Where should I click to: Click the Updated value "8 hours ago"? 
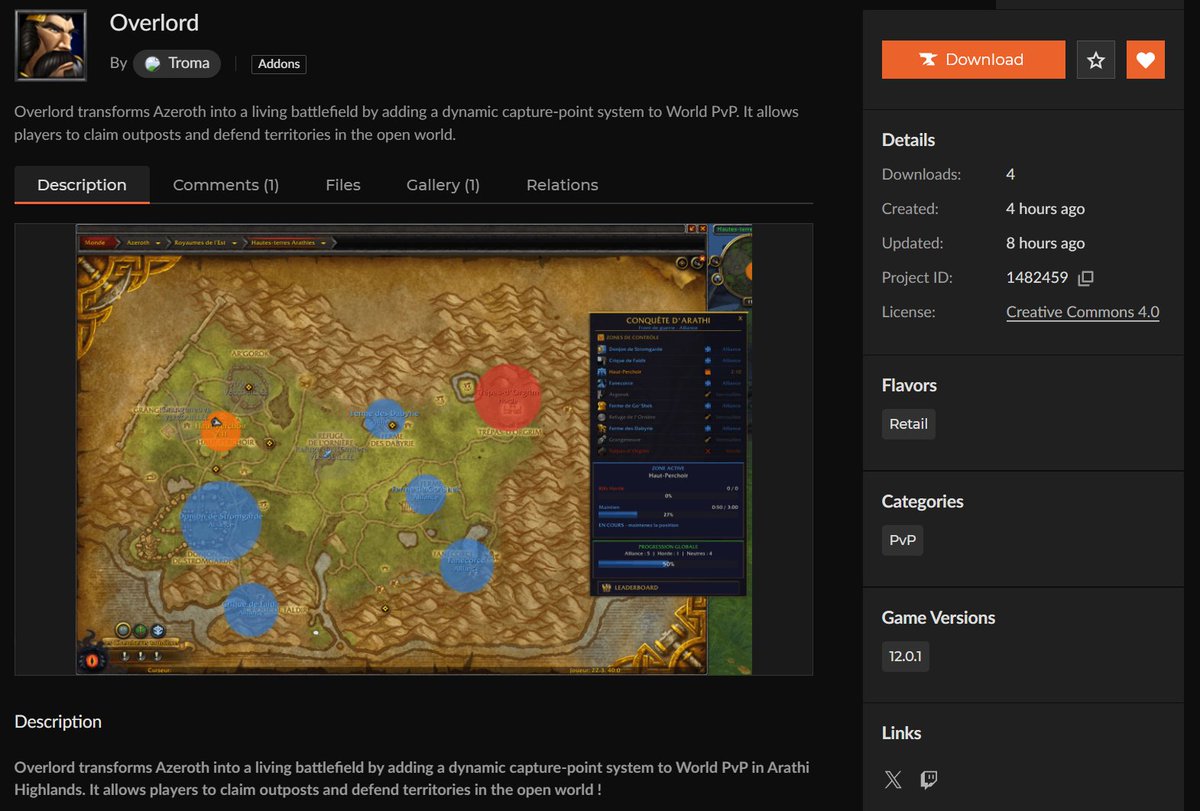[x=1045, y=243]
